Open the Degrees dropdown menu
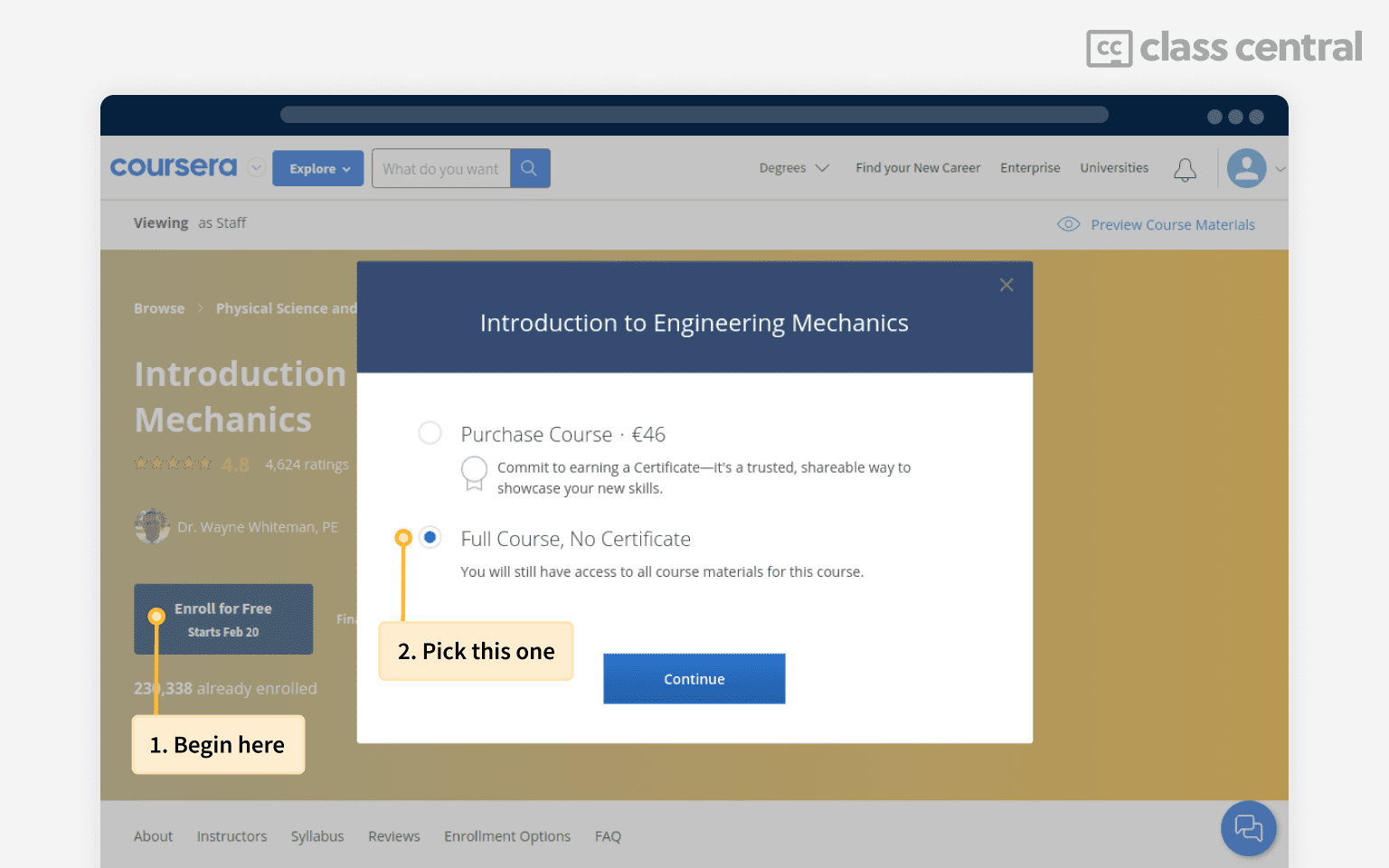The height and width of the screenshot is (868, 1389). coord(793,168)
